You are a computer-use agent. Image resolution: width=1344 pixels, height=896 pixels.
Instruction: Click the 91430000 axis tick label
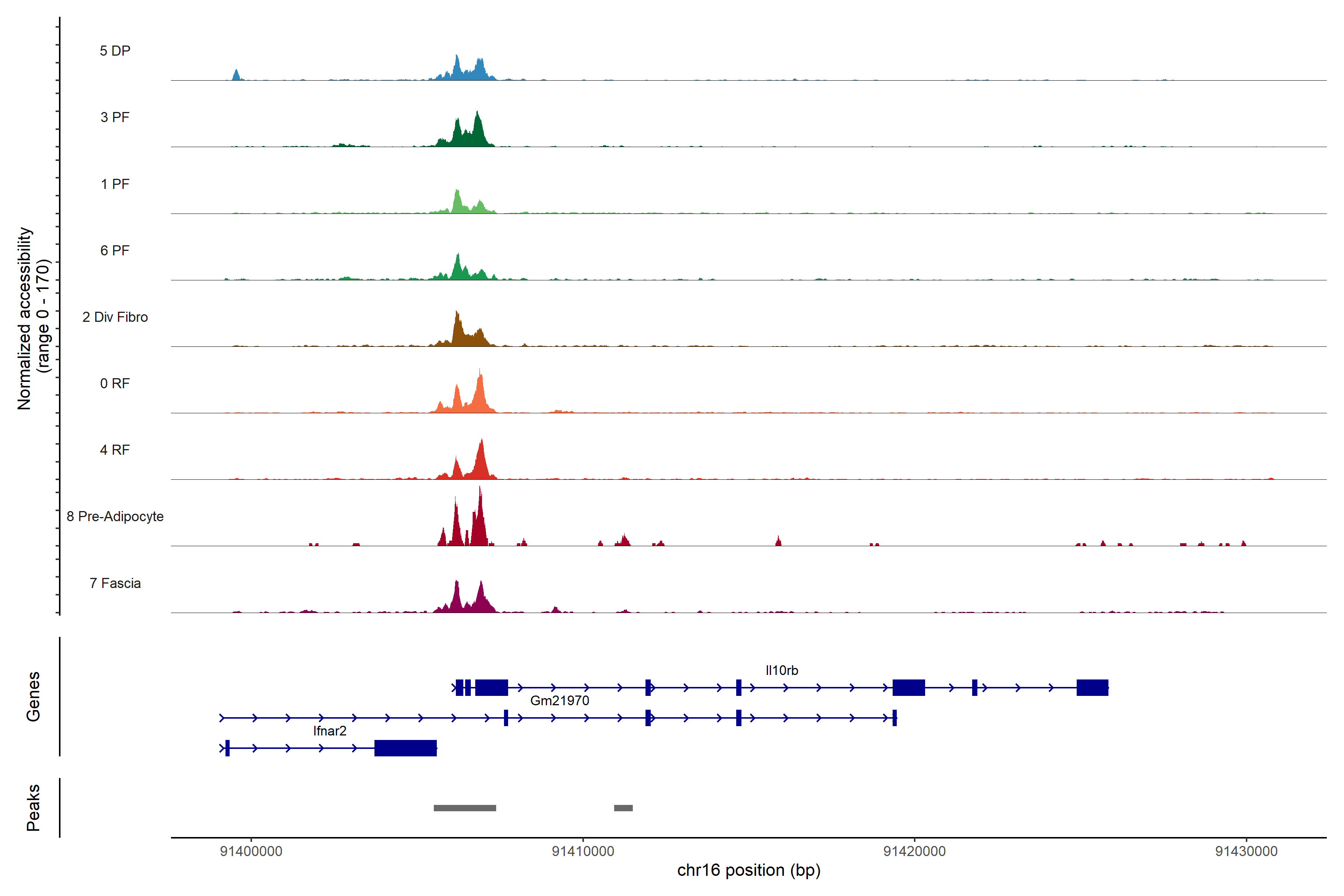click(1246, 852)
